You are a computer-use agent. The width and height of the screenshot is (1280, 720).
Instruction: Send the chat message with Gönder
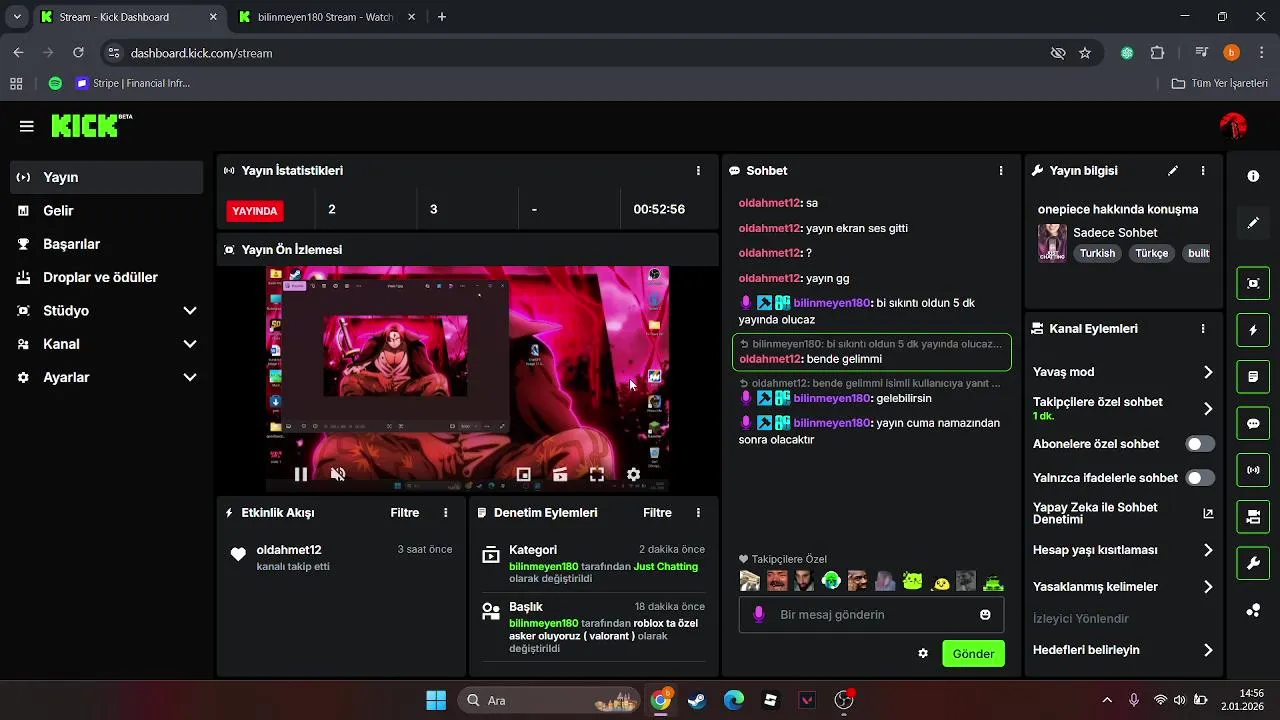point(973,654)
